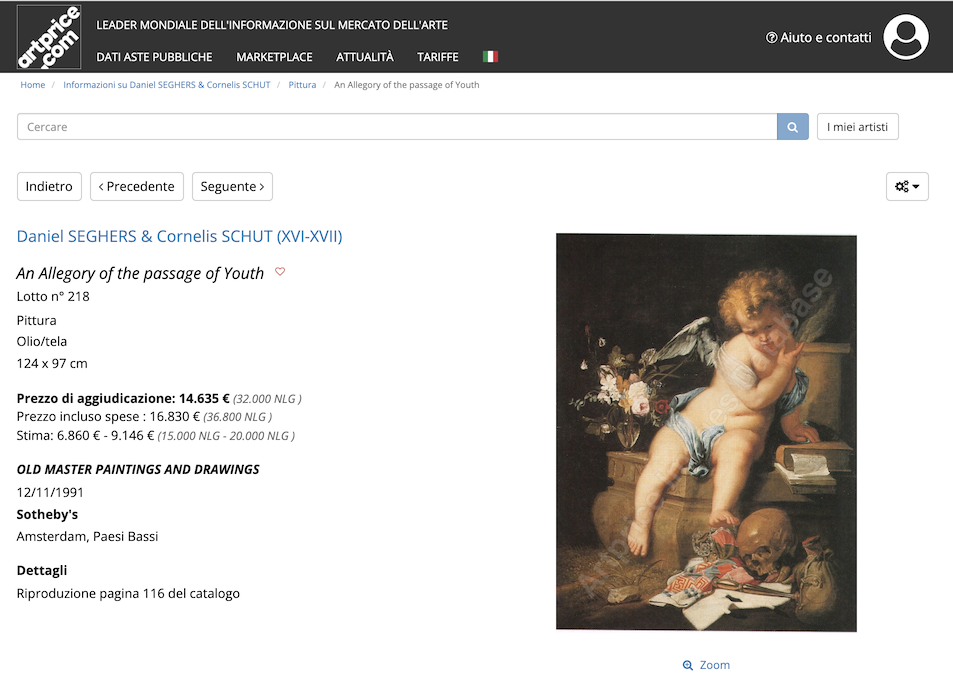Click Riproduzione pagina 116 del catalogo text
This screenshot has height=687, width=953.
[x=128, y=593]
